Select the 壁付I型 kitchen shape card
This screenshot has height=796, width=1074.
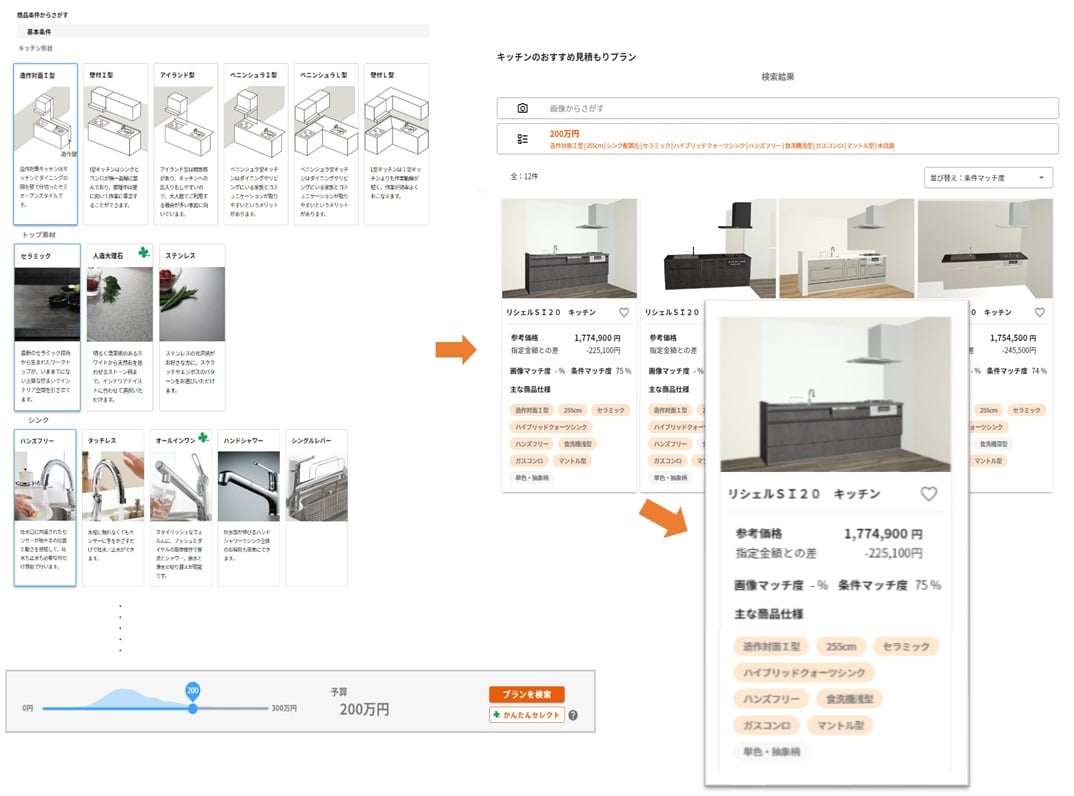(116, 144)
